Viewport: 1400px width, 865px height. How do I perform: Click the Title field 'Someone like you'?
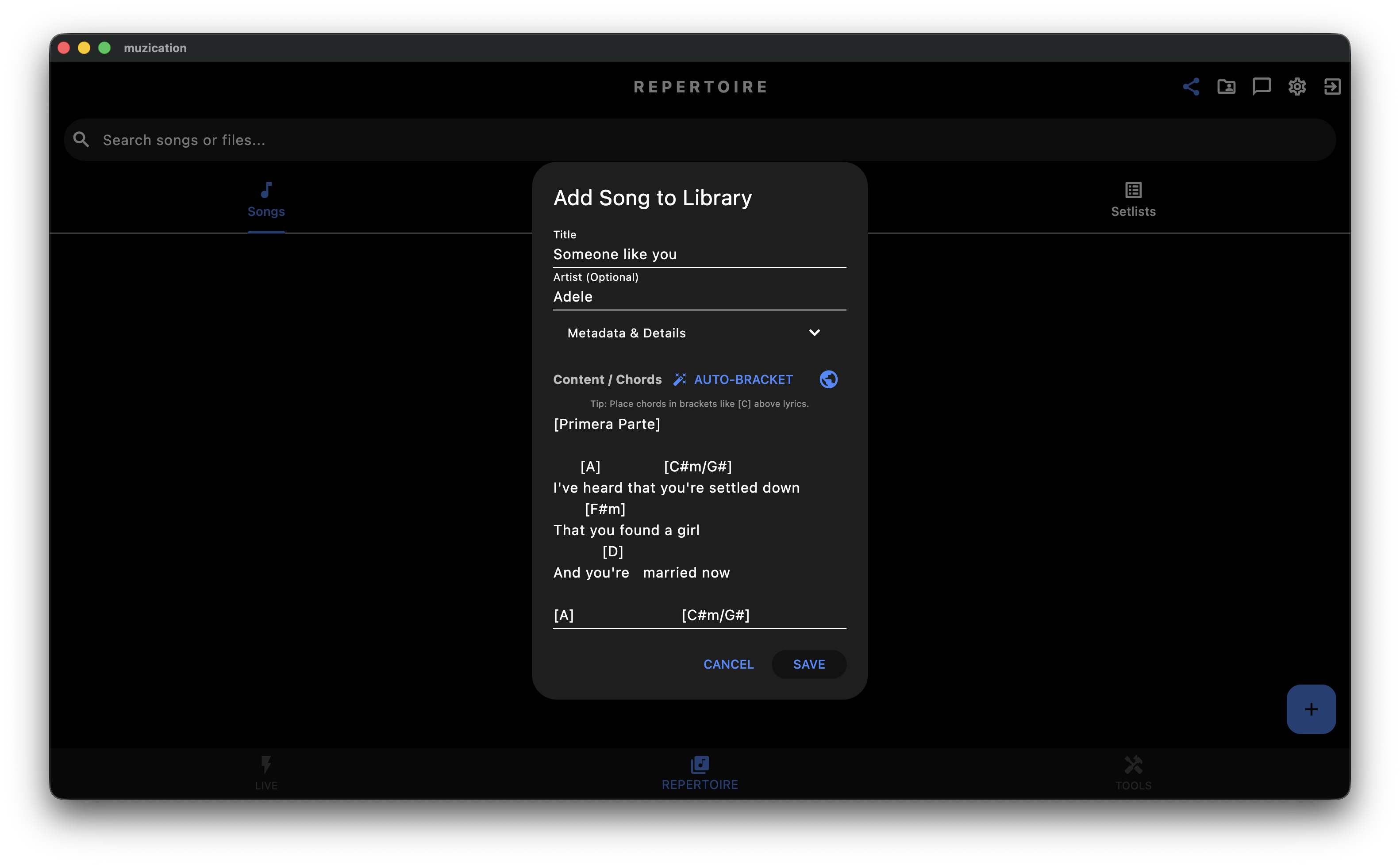700,254
